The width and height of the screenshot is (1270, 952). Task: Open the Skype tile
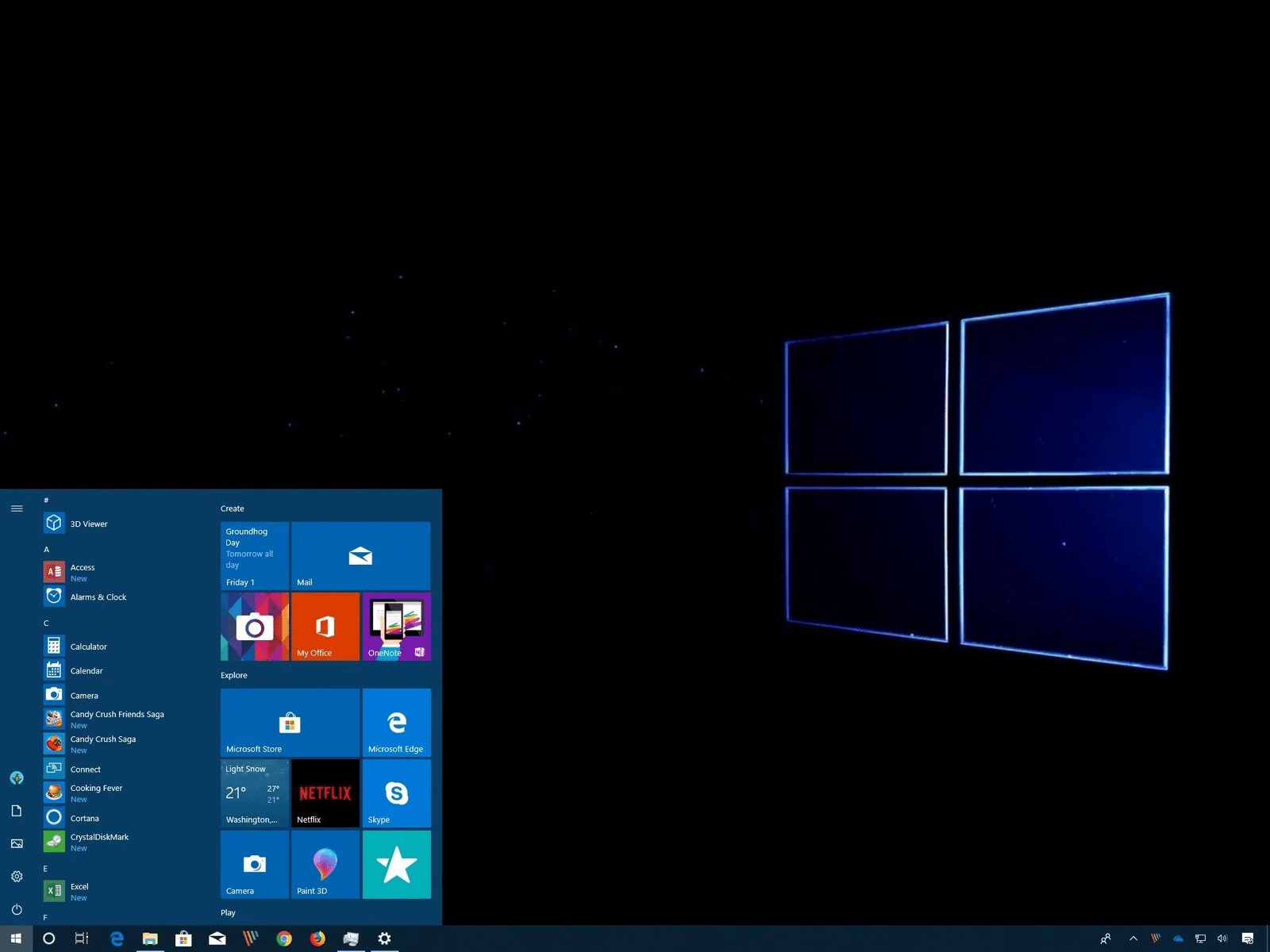(397, 793)
